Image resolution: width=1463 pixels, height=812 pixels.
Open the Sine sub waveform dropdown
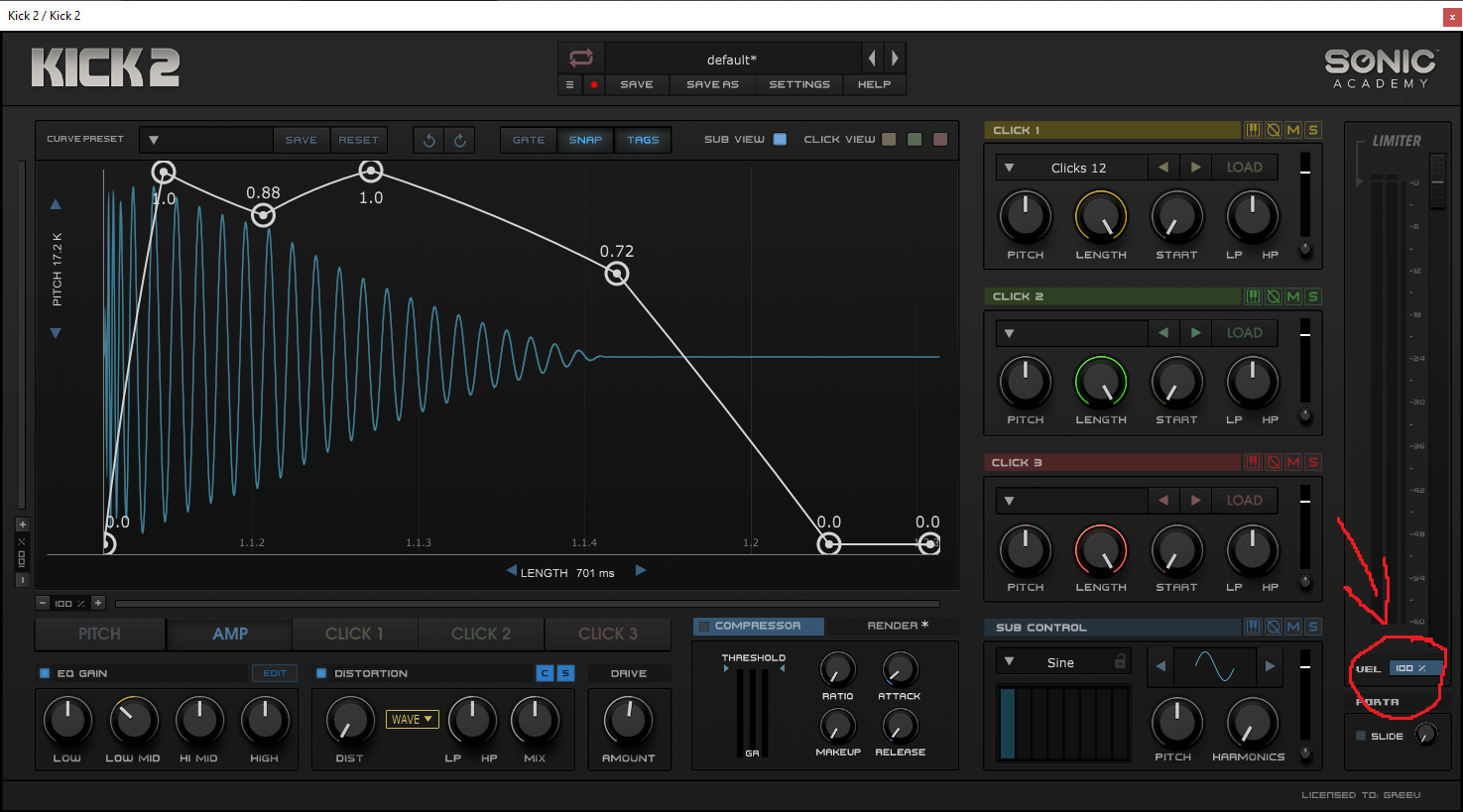[x=1064, y=662]
